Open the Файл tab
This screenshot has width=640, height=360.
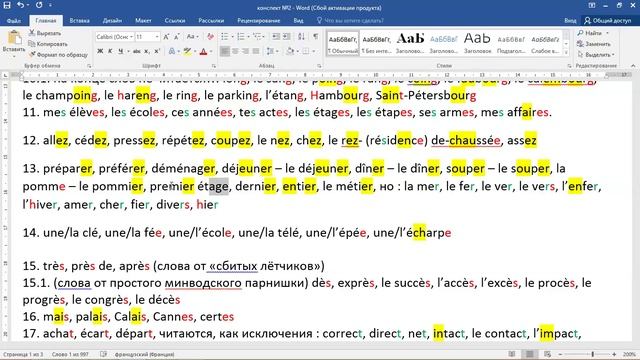point(13,20)
